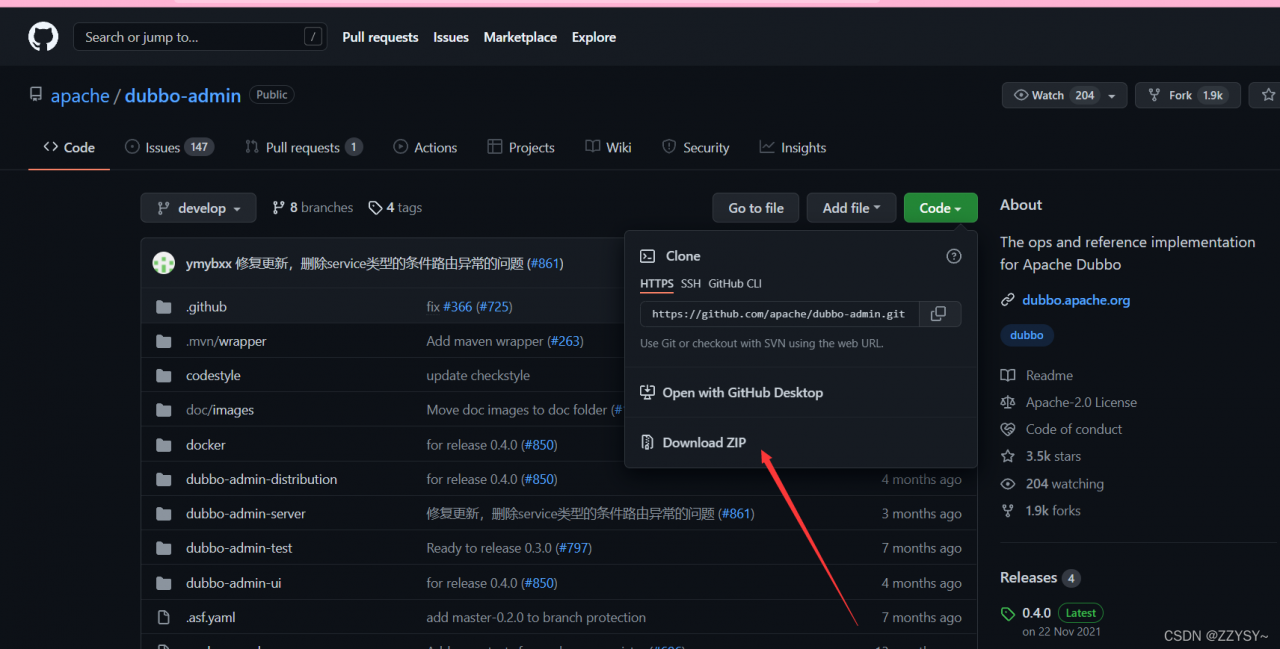Go to the Fork 1.9k button
Image resolution: width=1280 pixels, height=649 pixels.
[1188, 95]
